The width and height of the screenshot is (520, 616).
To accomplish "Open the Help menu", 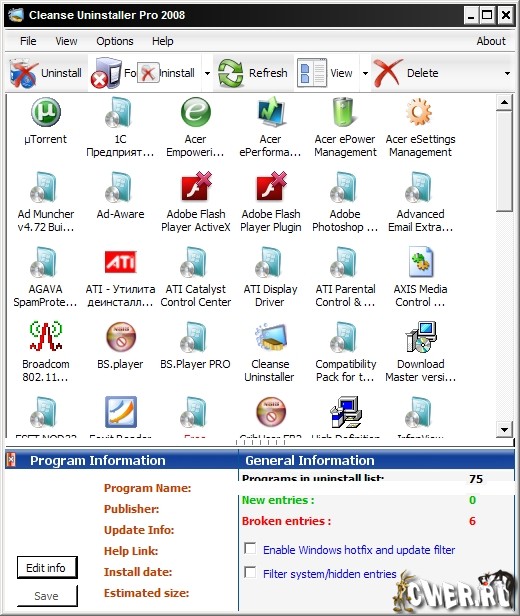I will pos(163,41).
